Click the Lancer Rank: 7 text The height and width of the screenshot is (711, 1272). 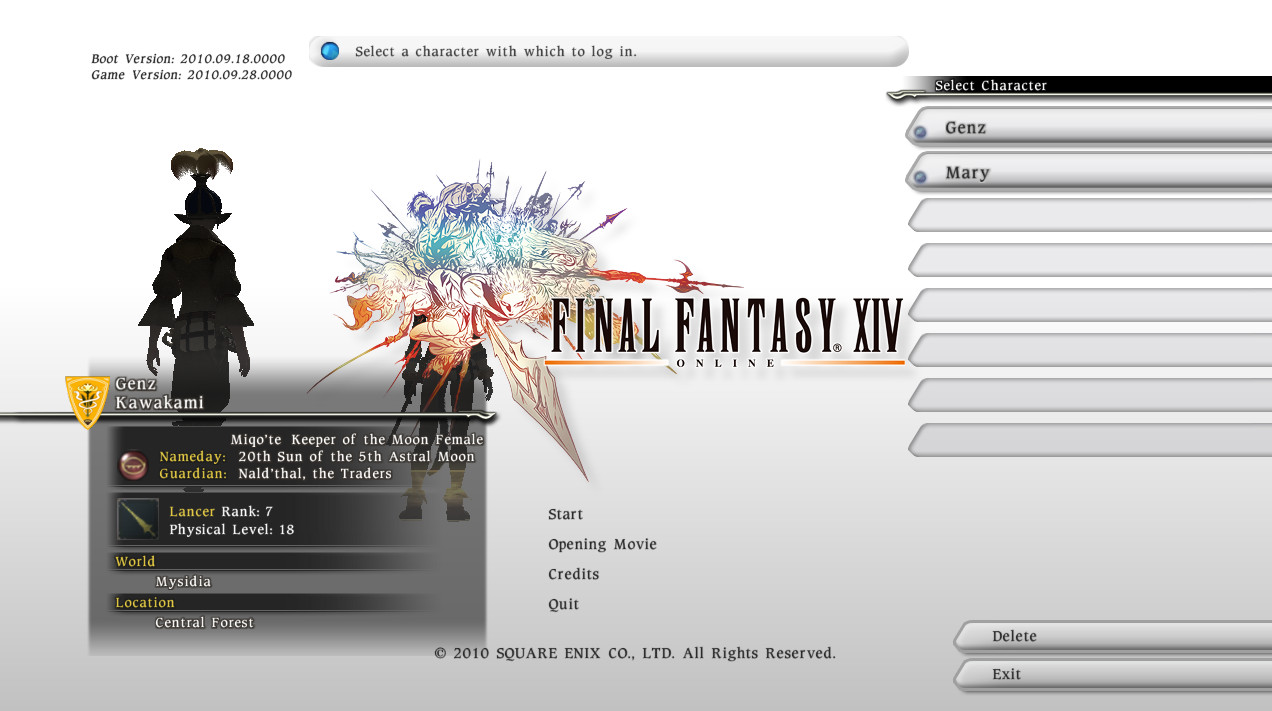(x=221, y=511)
